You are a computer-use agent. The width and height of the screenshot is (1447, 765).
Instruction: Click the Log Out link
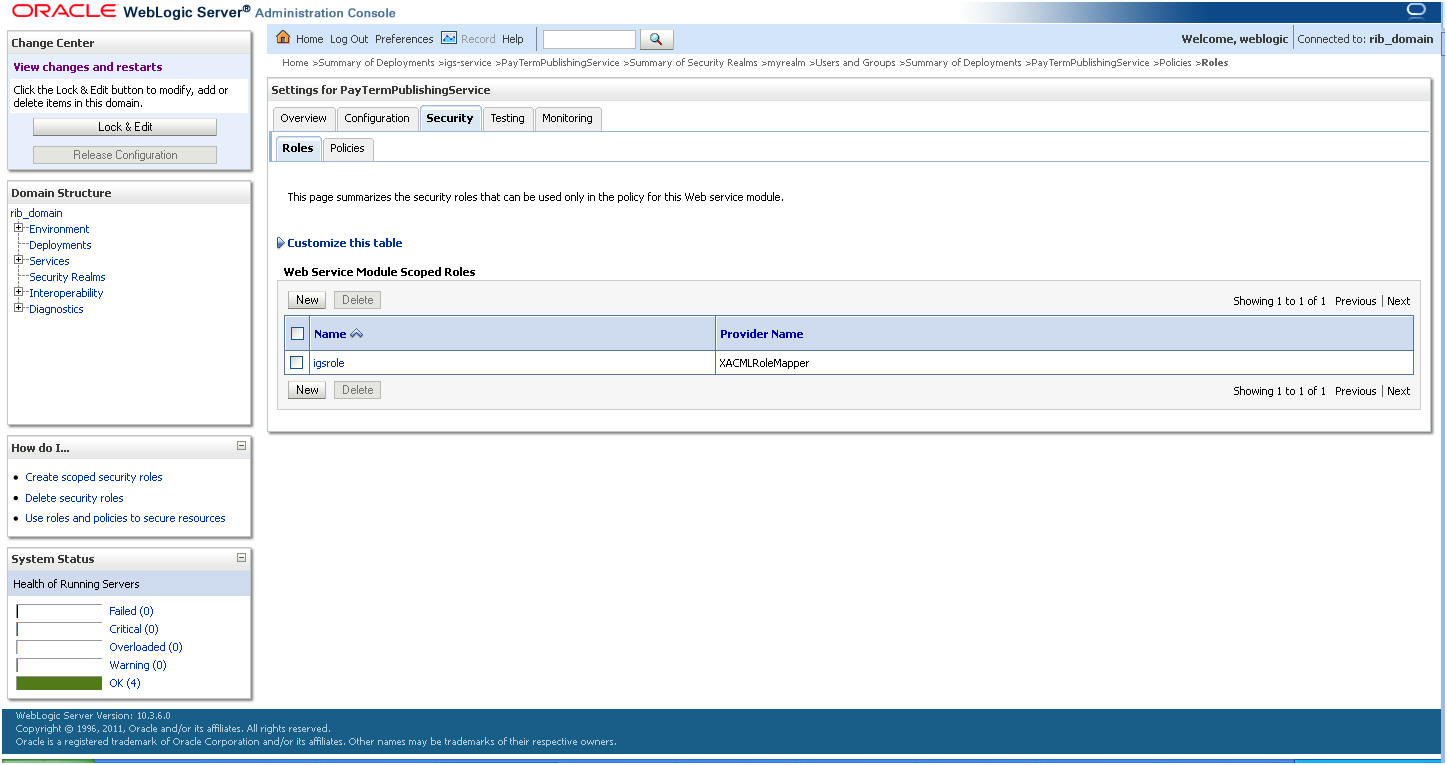click(x=349, y=39)
